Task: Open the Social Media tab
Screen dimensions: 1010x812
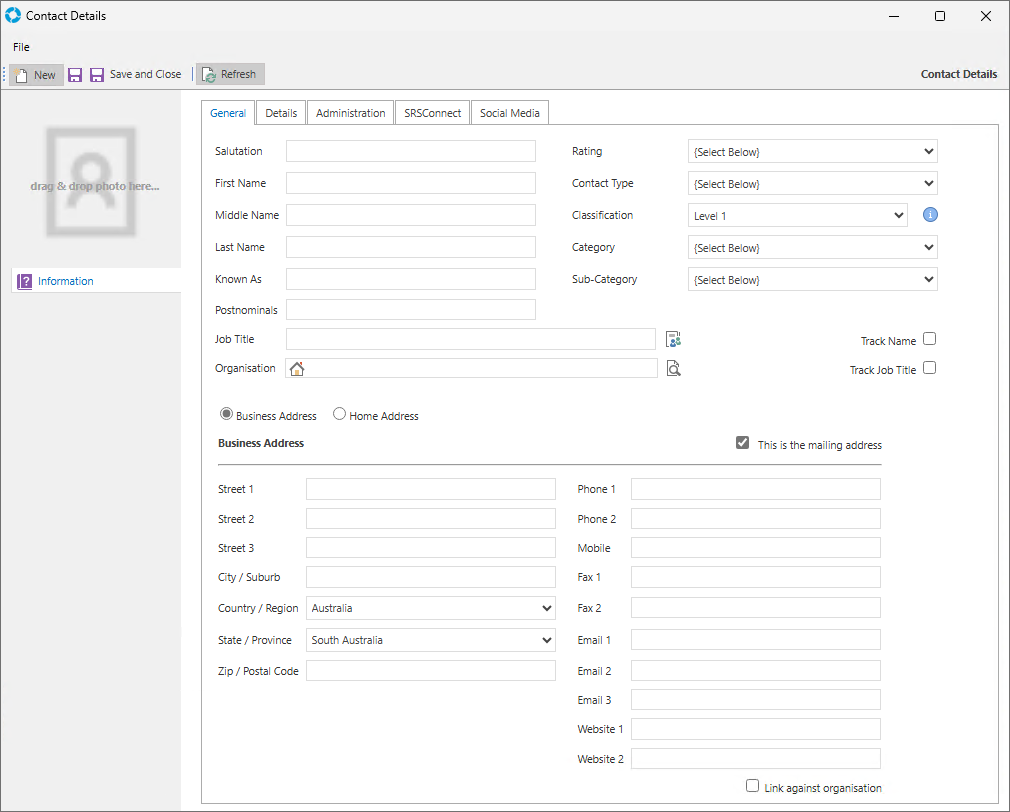Action: pos(509,113)
